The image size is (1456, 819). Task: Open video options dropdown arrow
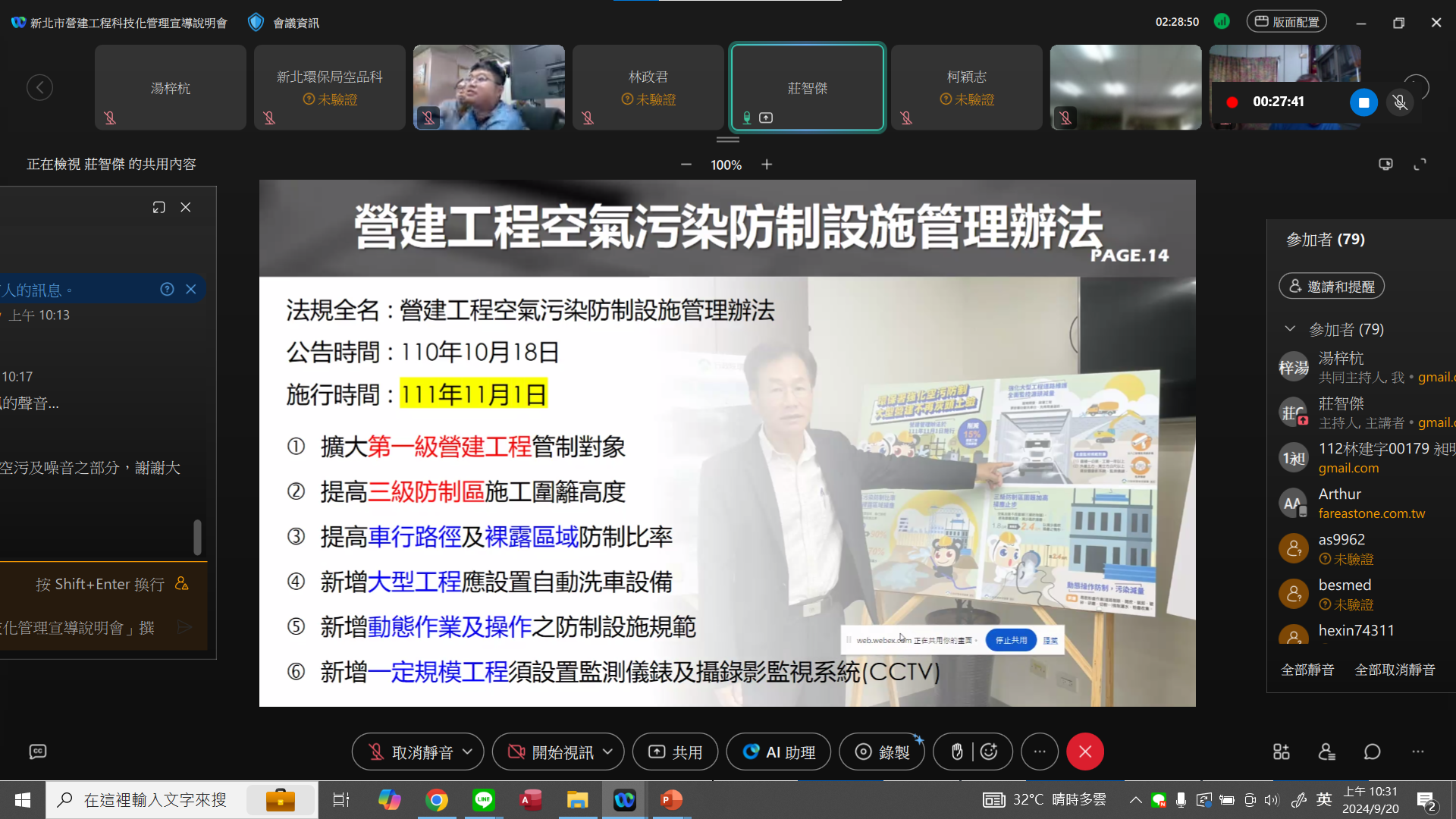pyautogui.click(x=608, y=752)
